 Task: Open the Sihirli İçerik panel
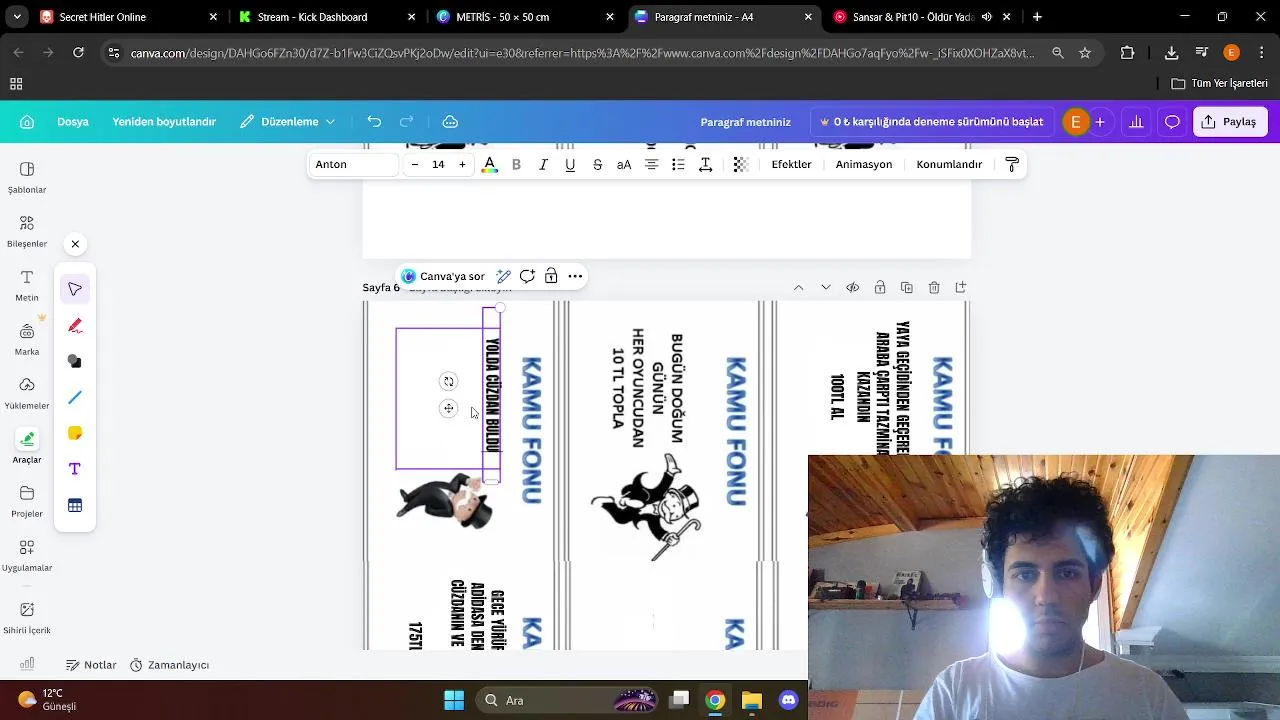pos(27,617)
